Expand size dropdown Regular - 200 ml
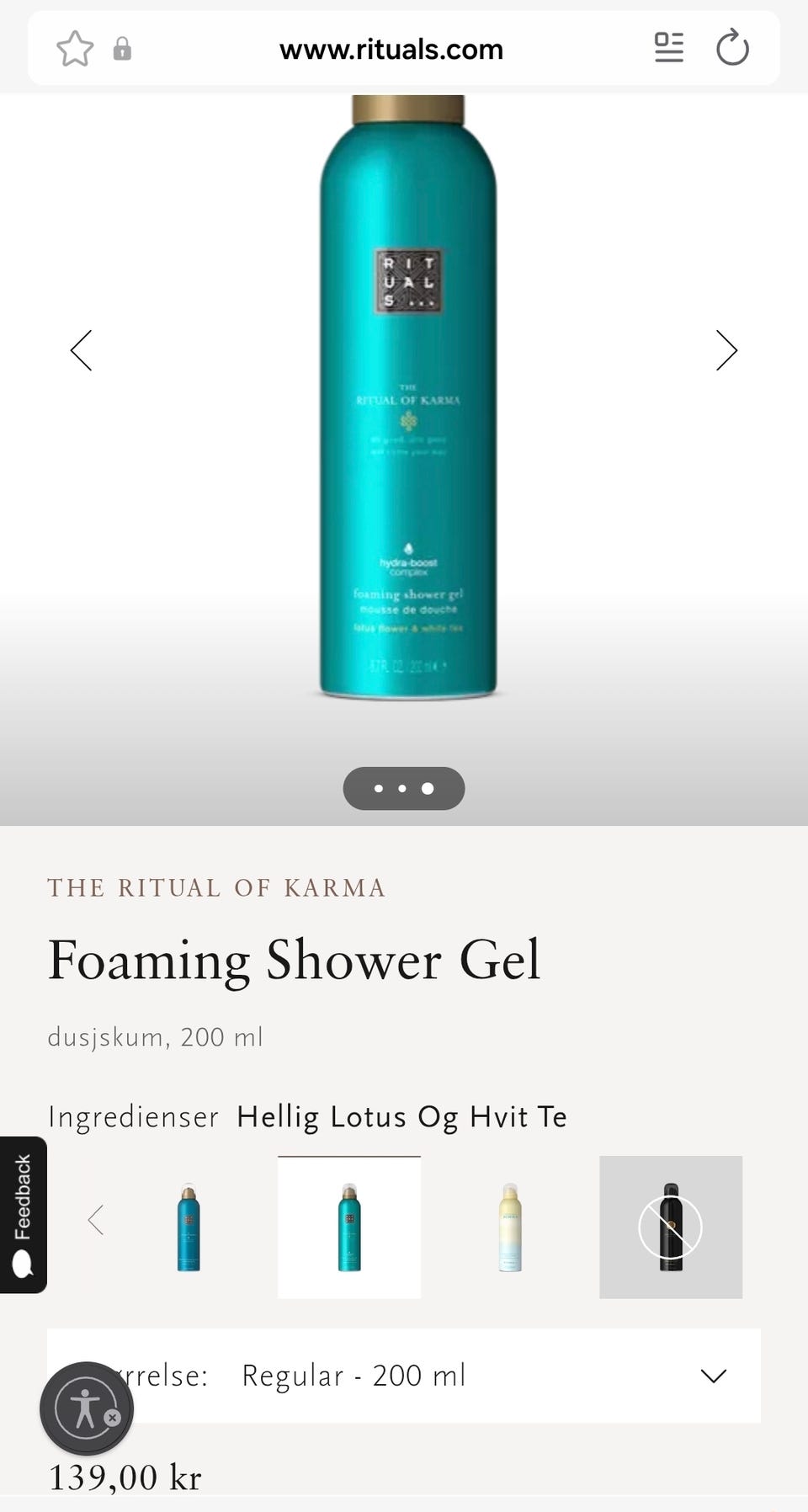This screenshot has width=808, height=1512. 404,1376
